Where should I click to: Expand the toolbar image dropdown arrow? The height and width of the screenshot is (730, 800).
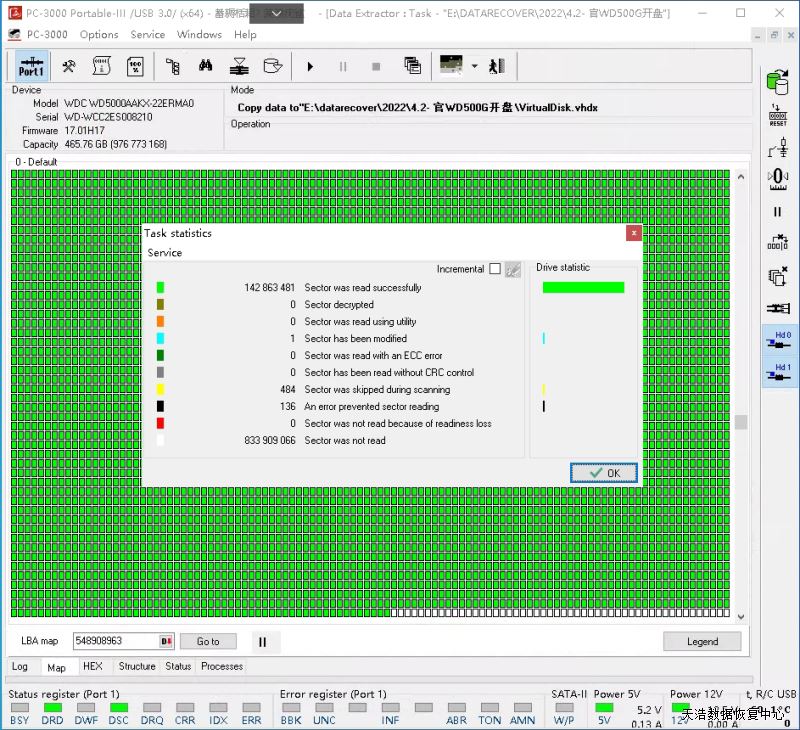(x=474, y=66)
